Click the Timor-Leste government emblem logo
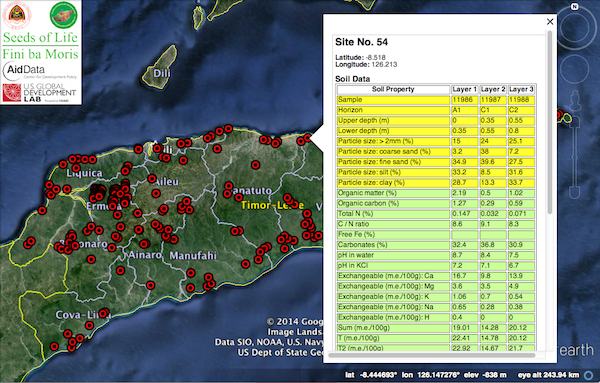 pyautogui.click(x=17, y=15)
